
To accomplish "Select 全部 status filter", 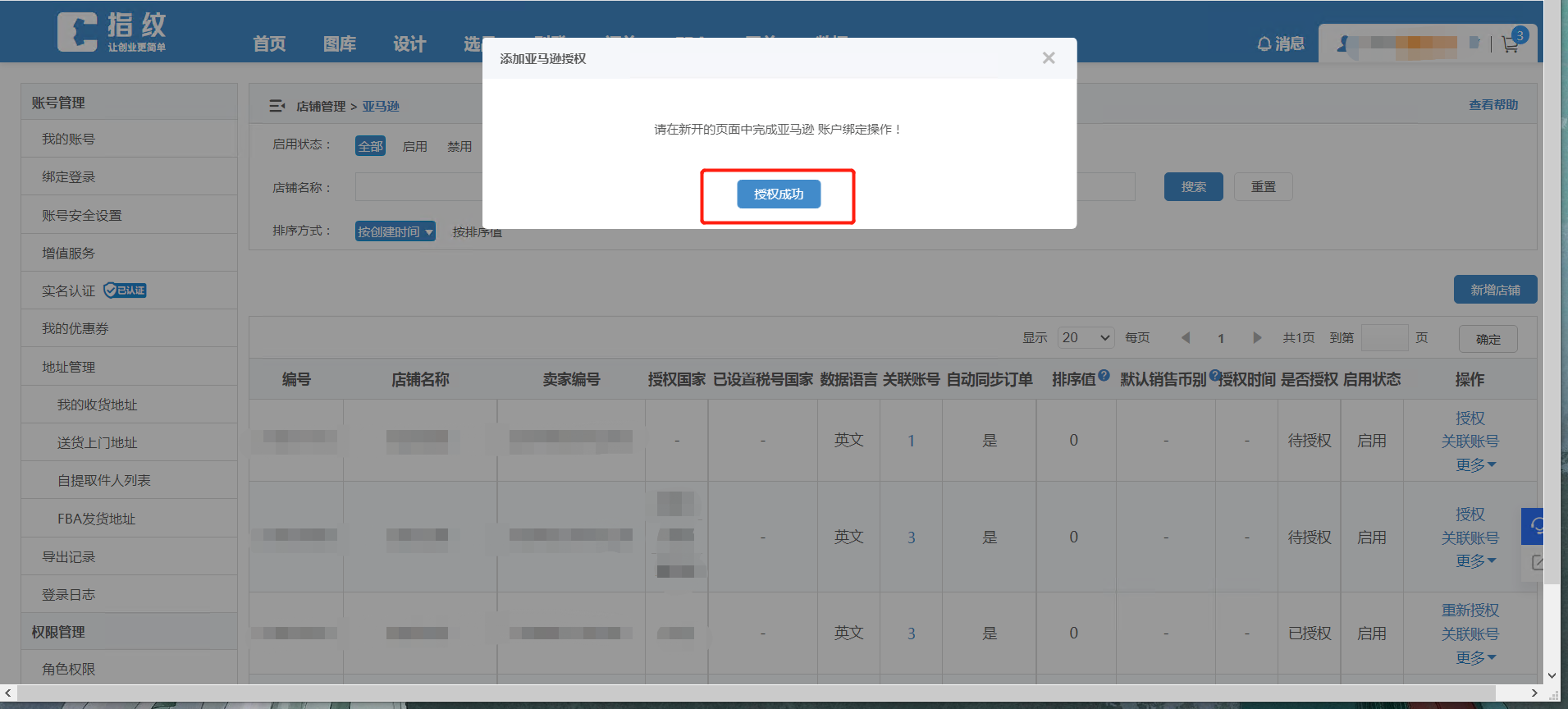I will [x=370, y=146].
